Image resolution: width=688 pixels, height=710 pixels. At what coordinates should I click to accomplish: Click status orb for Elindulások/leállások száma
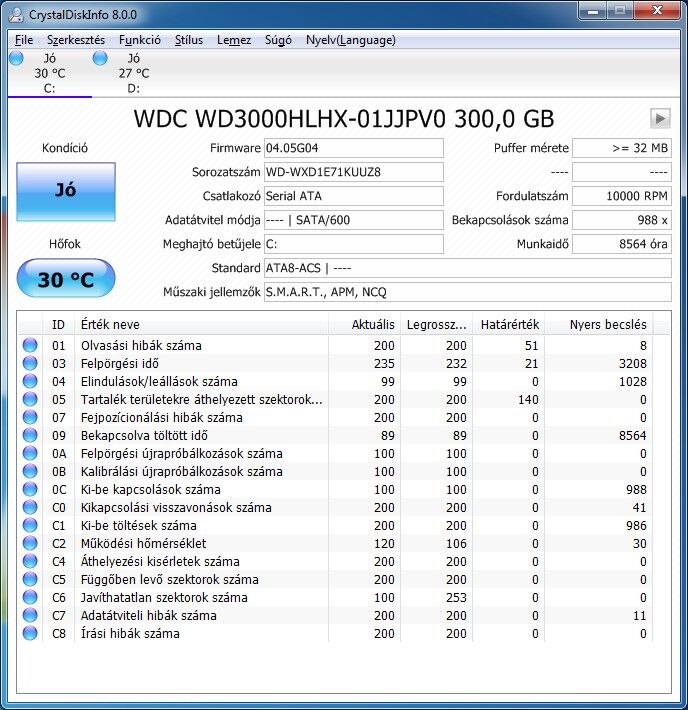click(x=30, y=381)
